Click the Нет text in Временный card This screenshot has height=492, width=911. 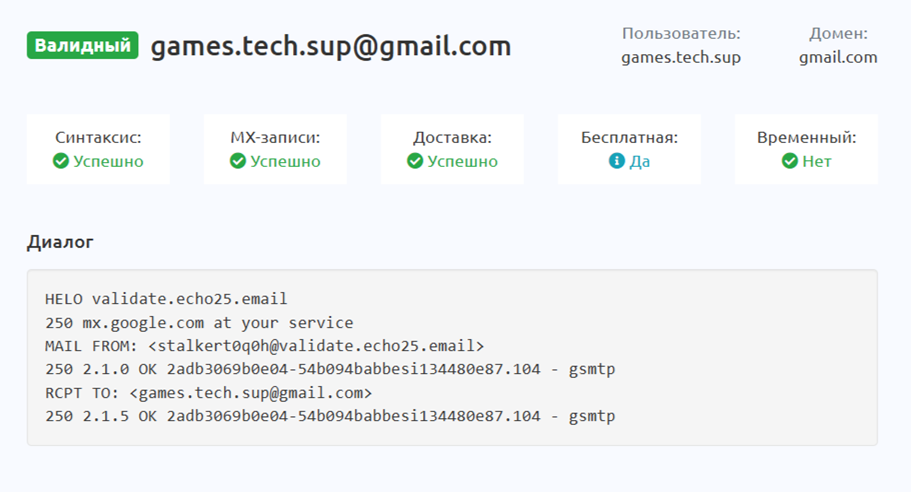817,161
